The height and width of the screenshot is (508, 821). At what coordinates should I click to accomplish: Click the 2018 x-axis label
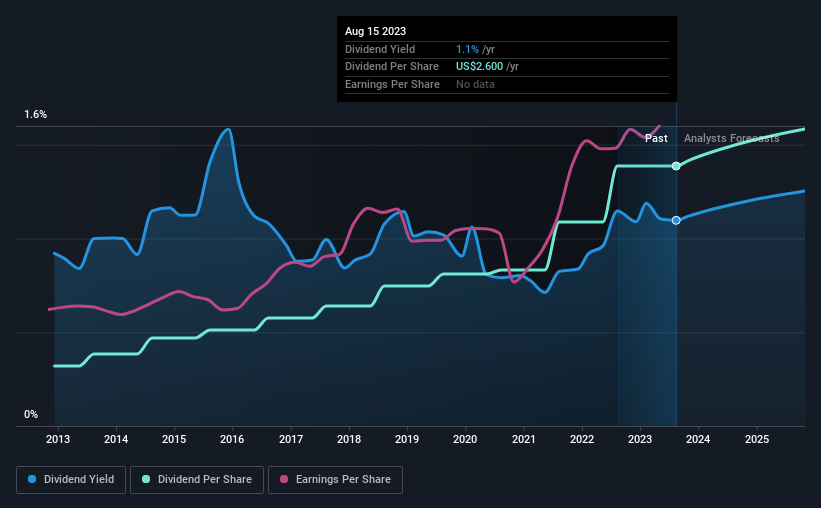click(x=349, y=439)
